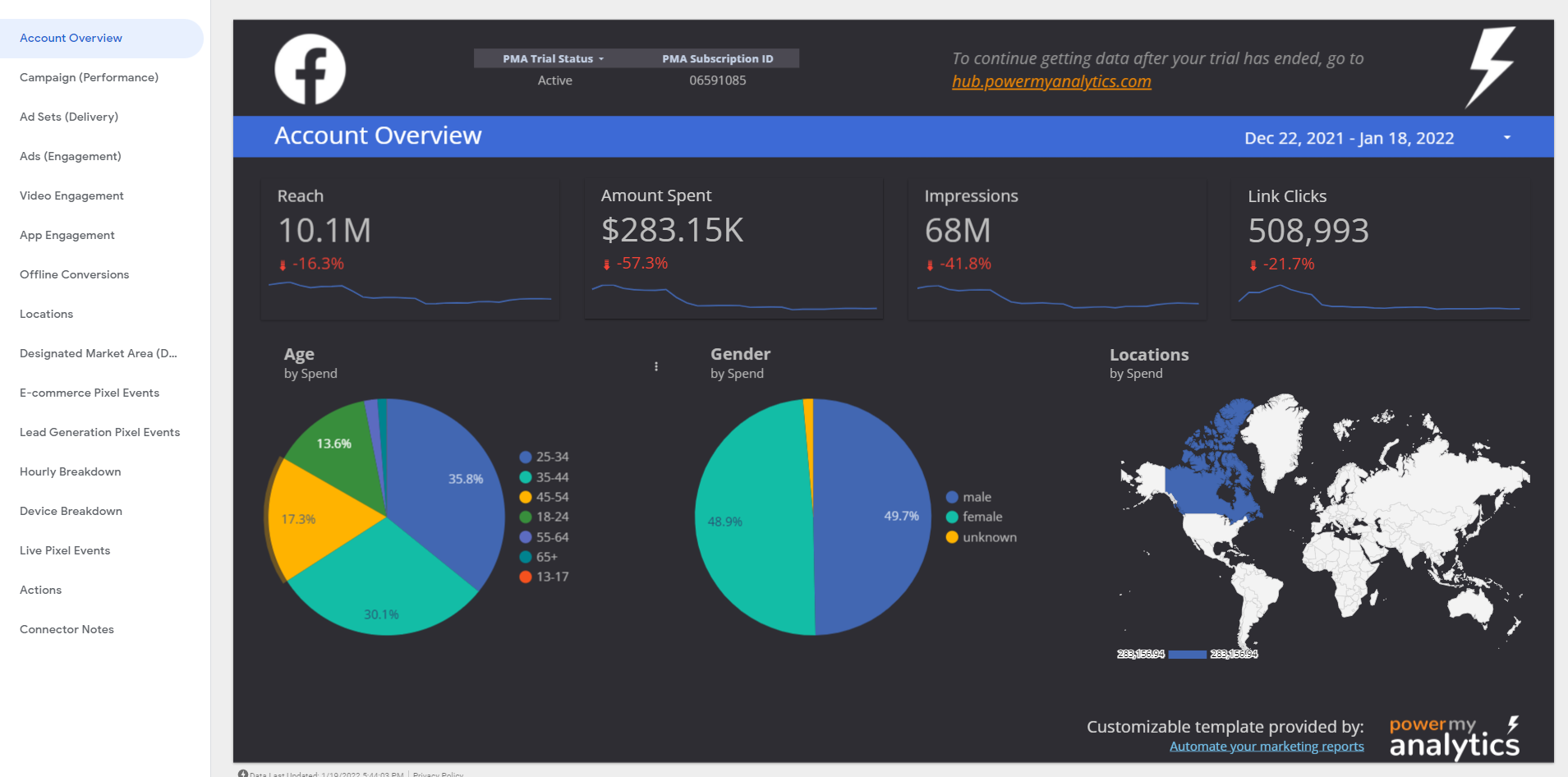
Task: Open the Device Breakdown page
Action: (71, 511)
